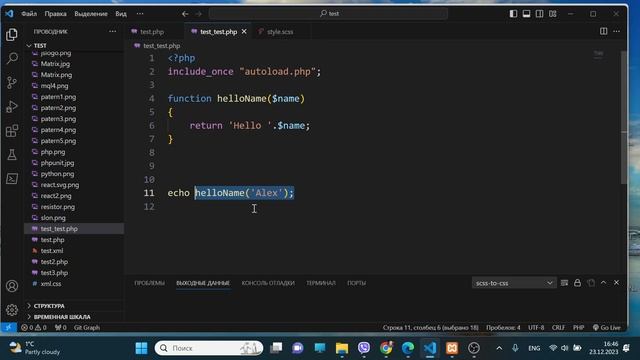The height and width of the screenshot is (360, 640).
Task: Open editor More Actions ellipsis
Action: 616,31
